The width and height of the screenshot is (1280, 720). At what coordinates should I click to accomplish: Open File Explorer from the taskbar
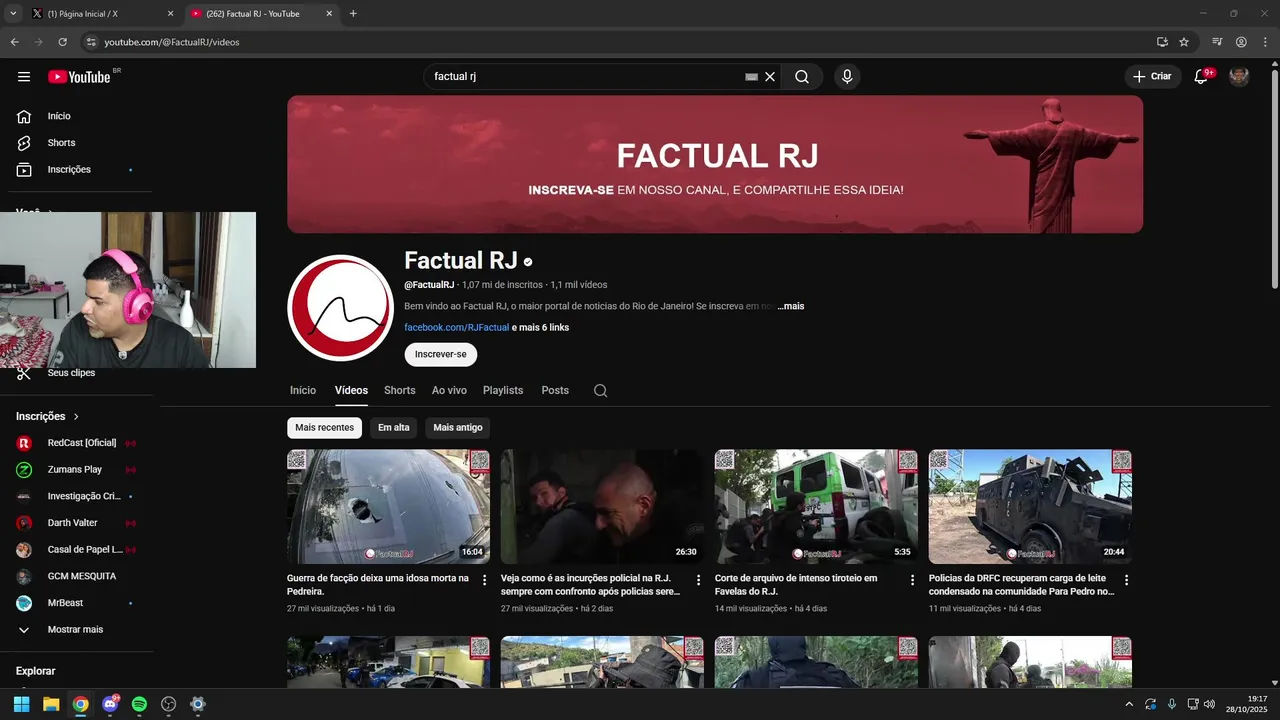click(x=51, y=704)
